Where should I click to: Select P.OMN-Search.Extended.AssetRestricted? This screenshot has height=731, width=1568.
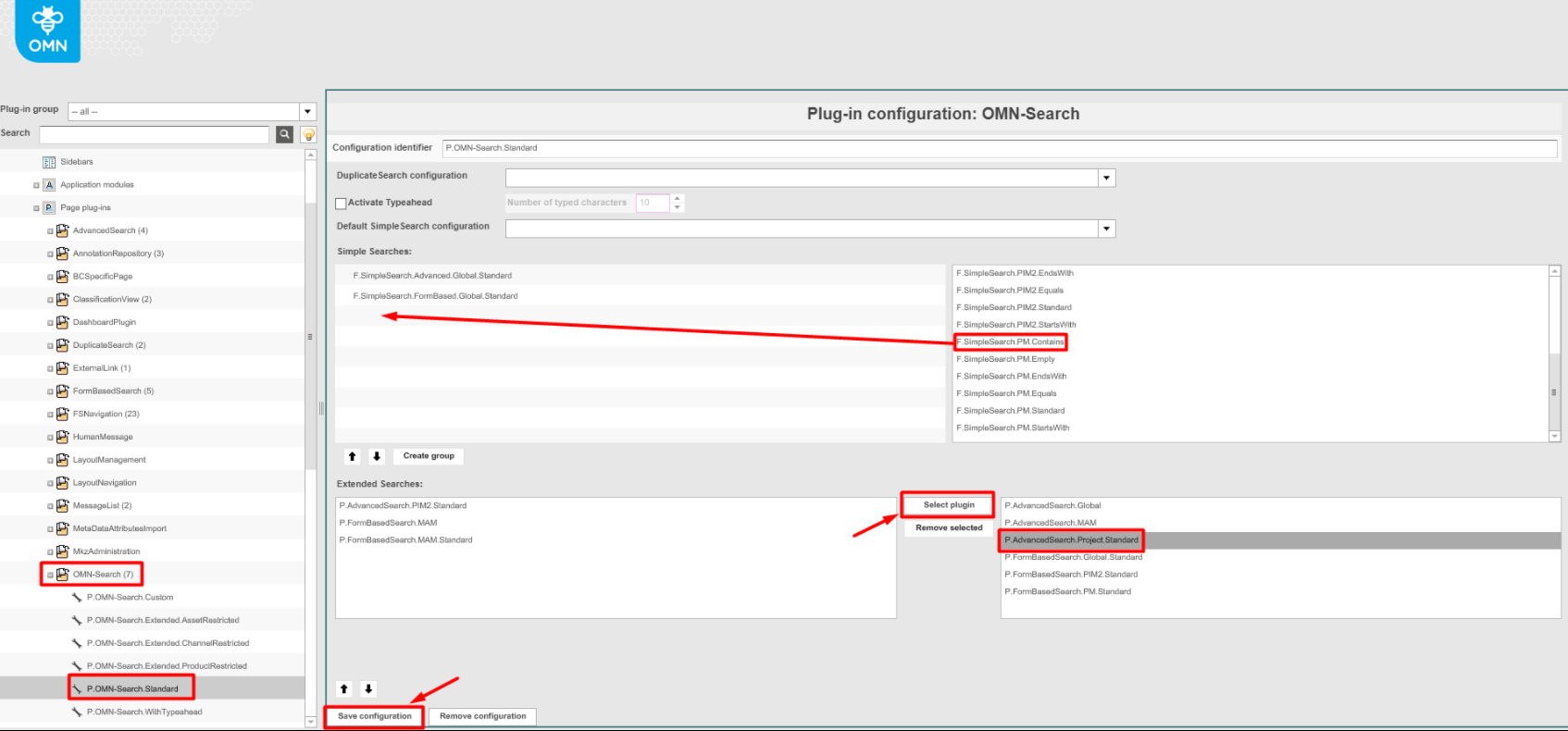coord(163,621)
